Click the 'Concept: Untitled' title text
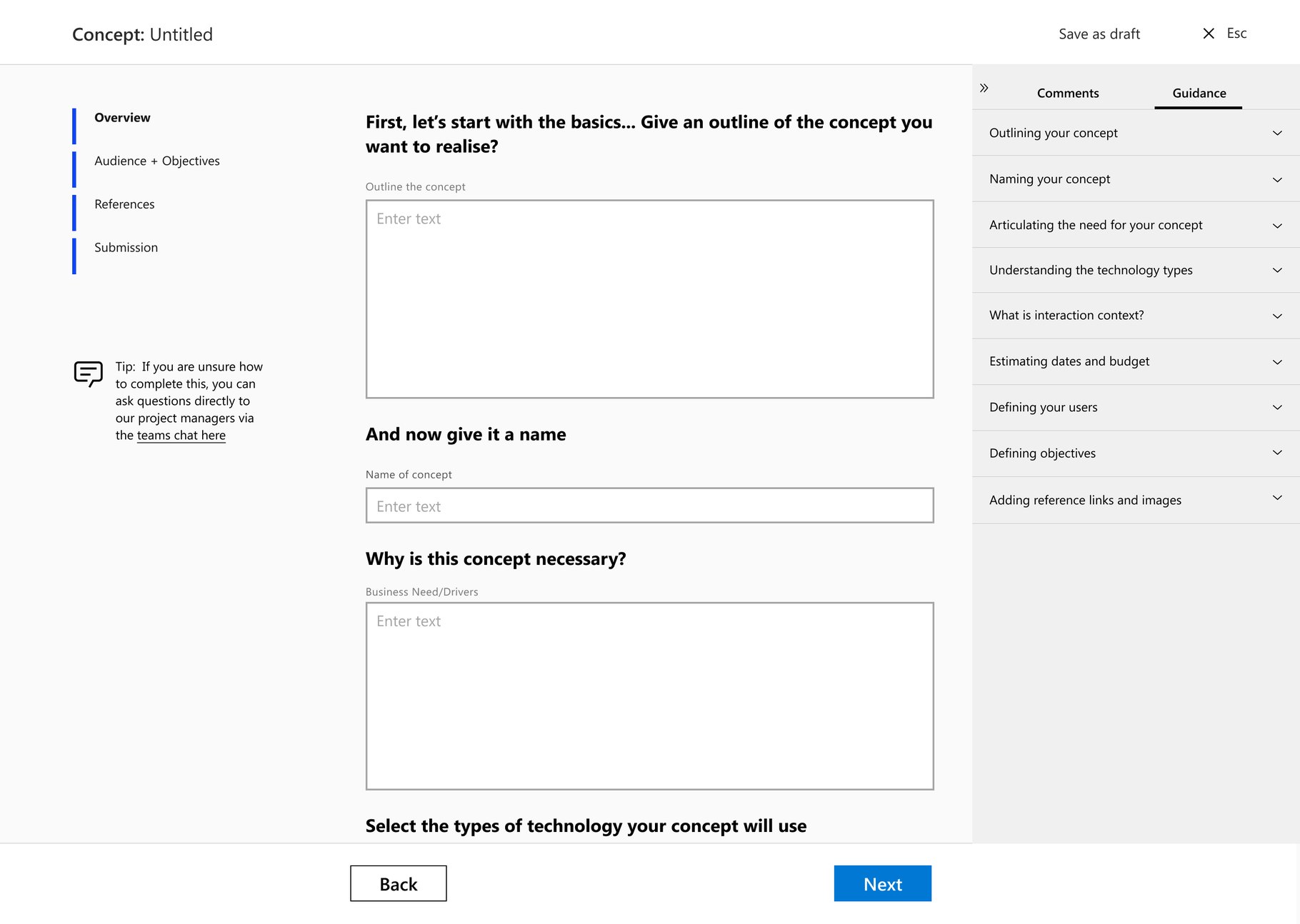1300x924 pixels. point(143,34)
